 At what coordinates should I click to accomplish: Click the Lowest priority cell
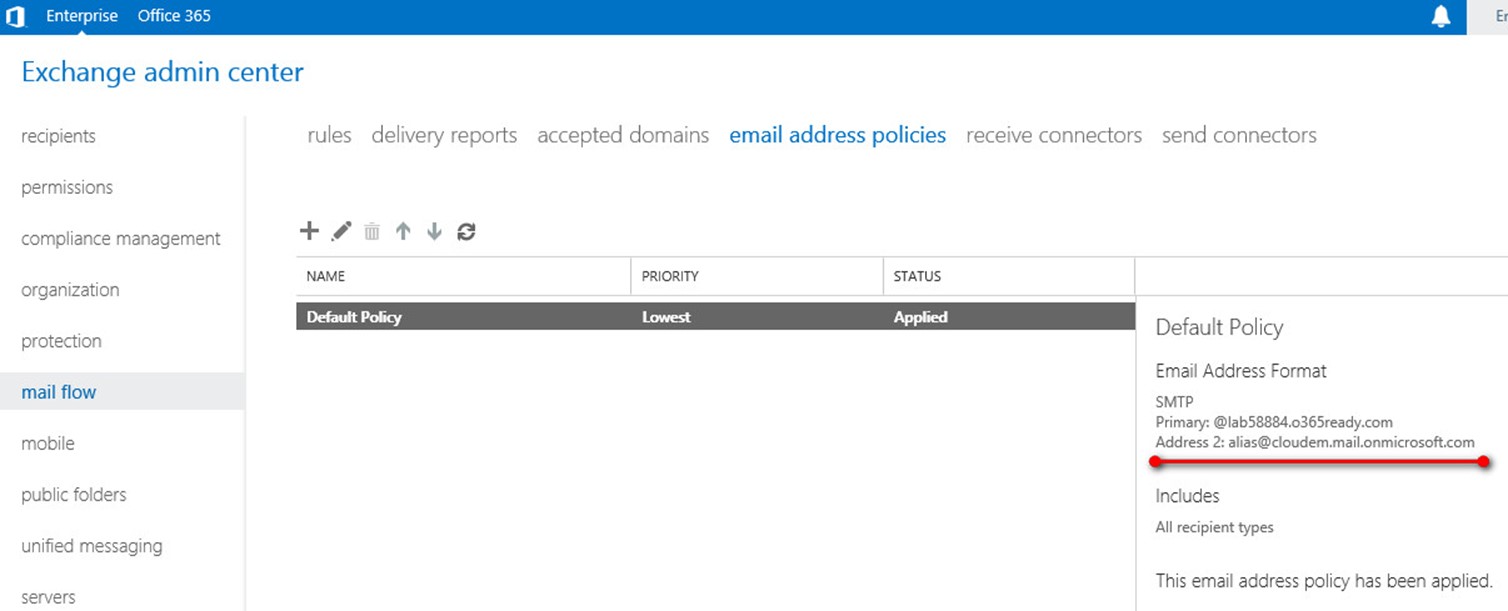click(666, 317)
